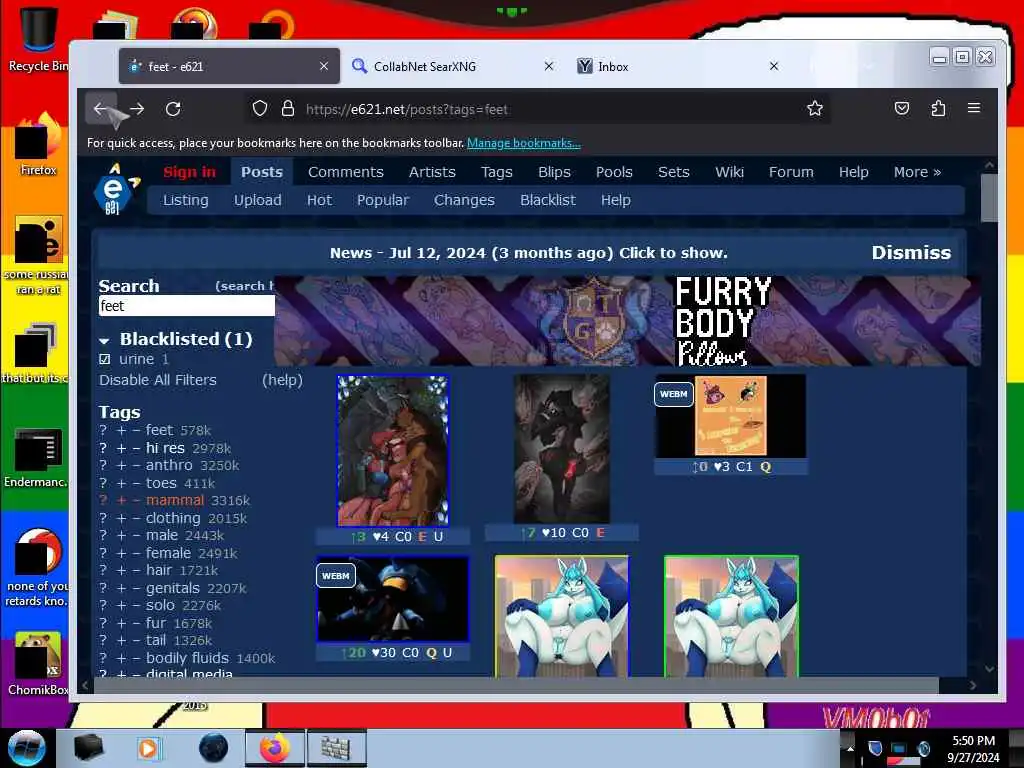Open the Windows Start button
The image size is (1024, 768).
pyautogui.click(x=27, y=748)
